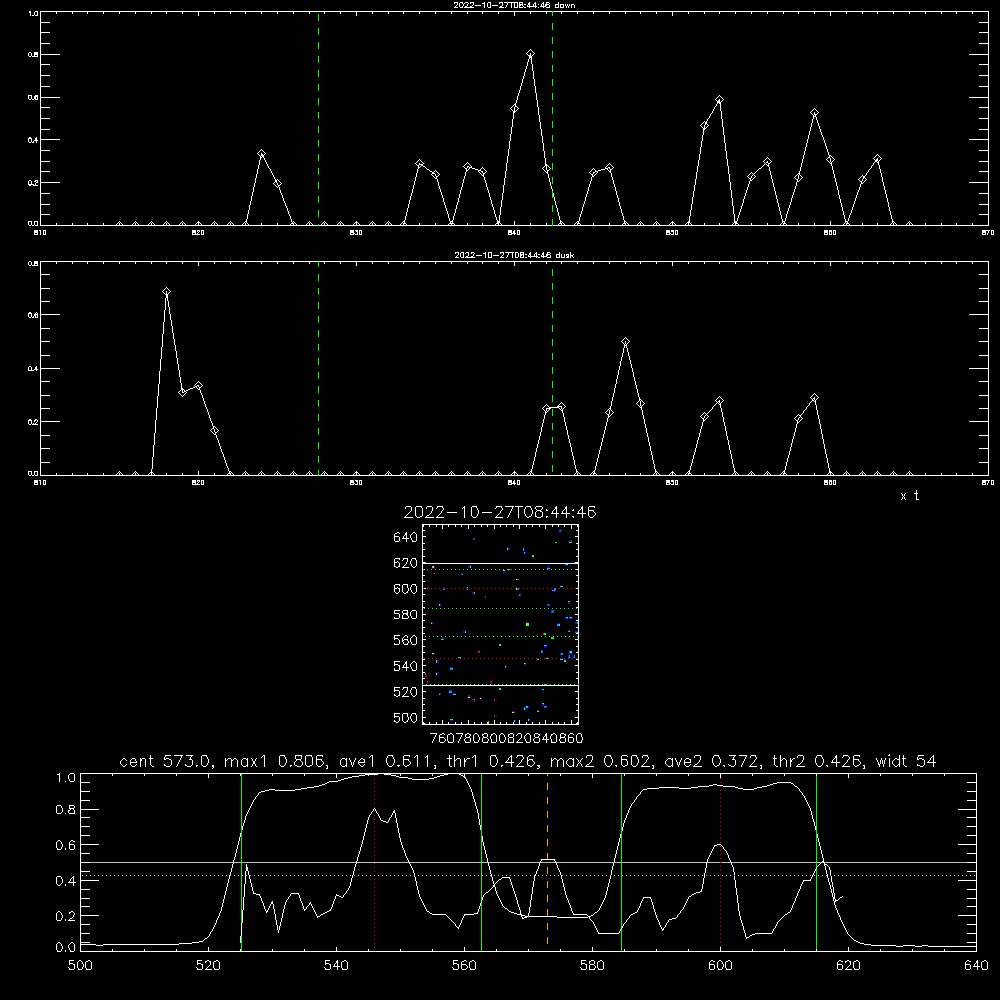Click the 560 y-axis label on scatter plot
The height and width of the screenshot is (1000, 1000).
[405, 640]
